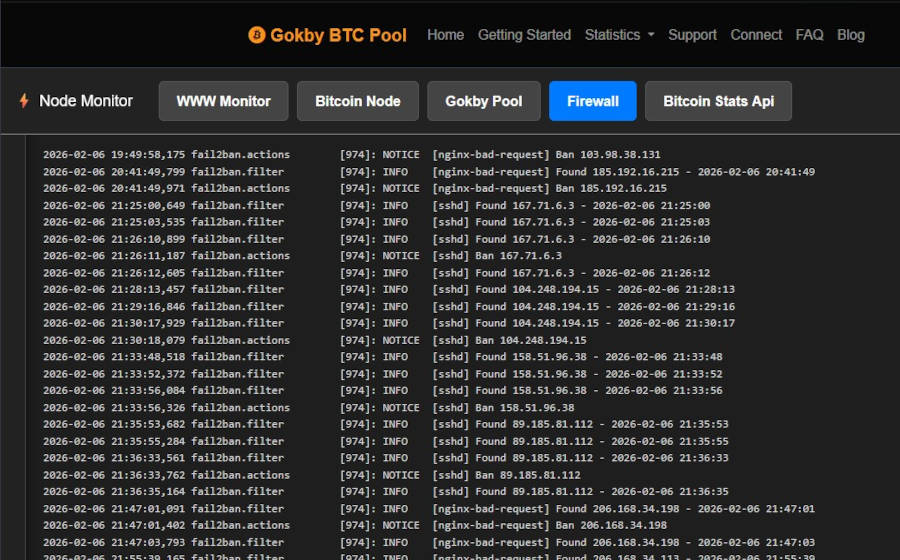900x560 pixels.
Task: Select log line '[sshd] Ban 167.71.6.3'
Action: 302,256
